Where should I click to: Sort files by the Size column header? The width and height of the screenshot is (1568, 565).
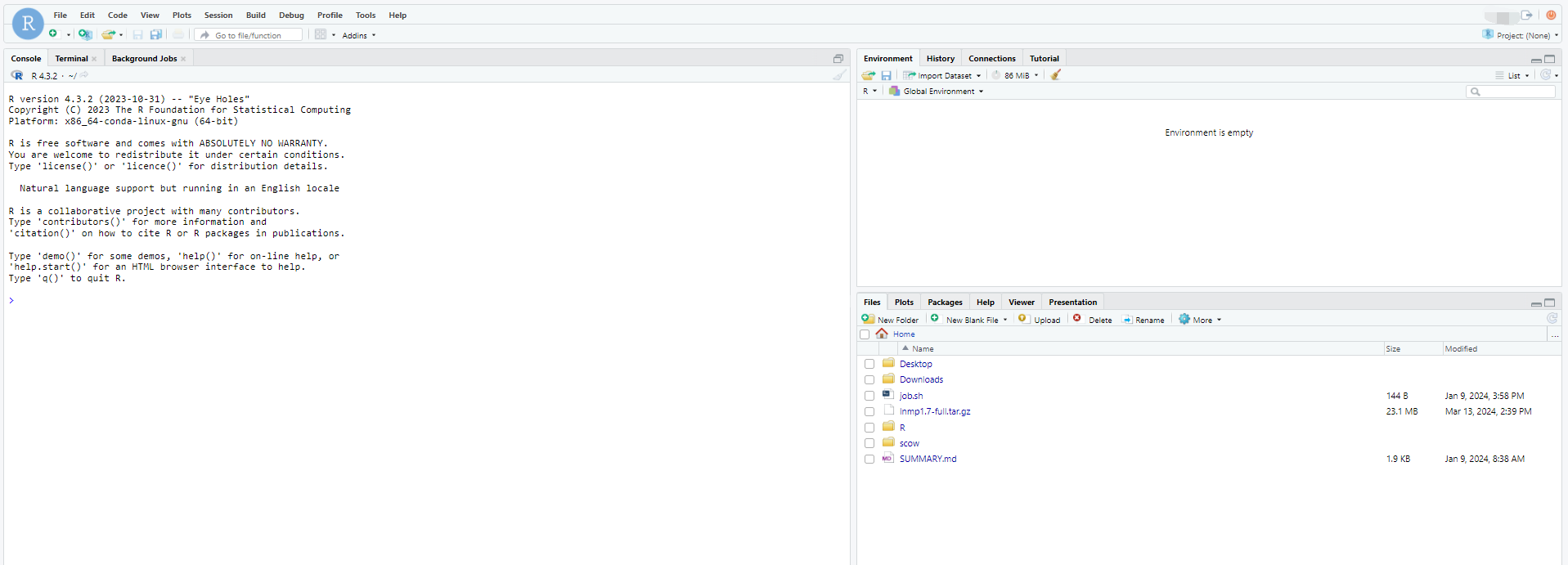pyautogui.click(x=1393, y=349)
